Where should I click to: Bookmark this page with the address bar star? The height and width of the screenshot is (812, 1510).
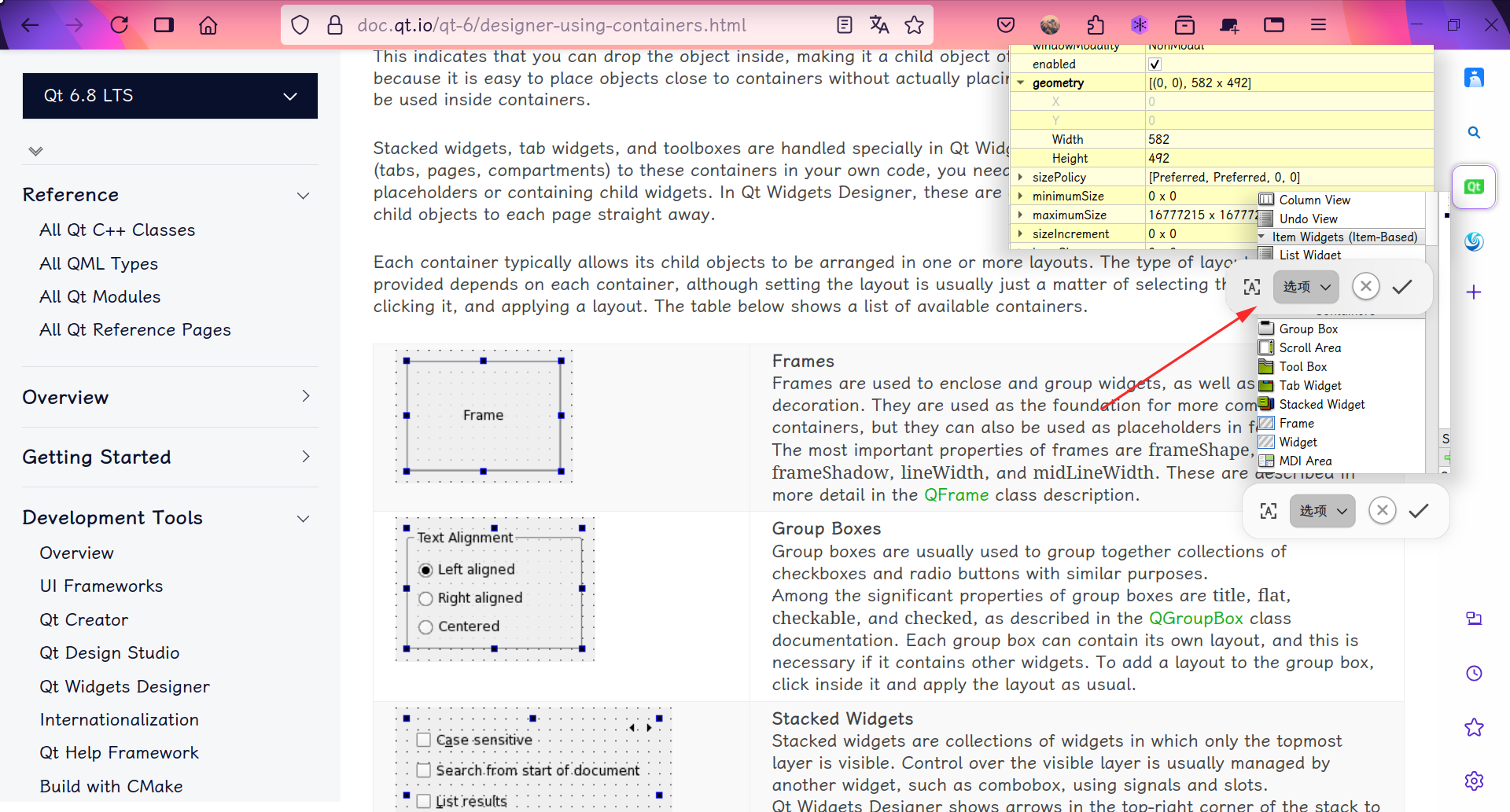click(x=914, y=25)
